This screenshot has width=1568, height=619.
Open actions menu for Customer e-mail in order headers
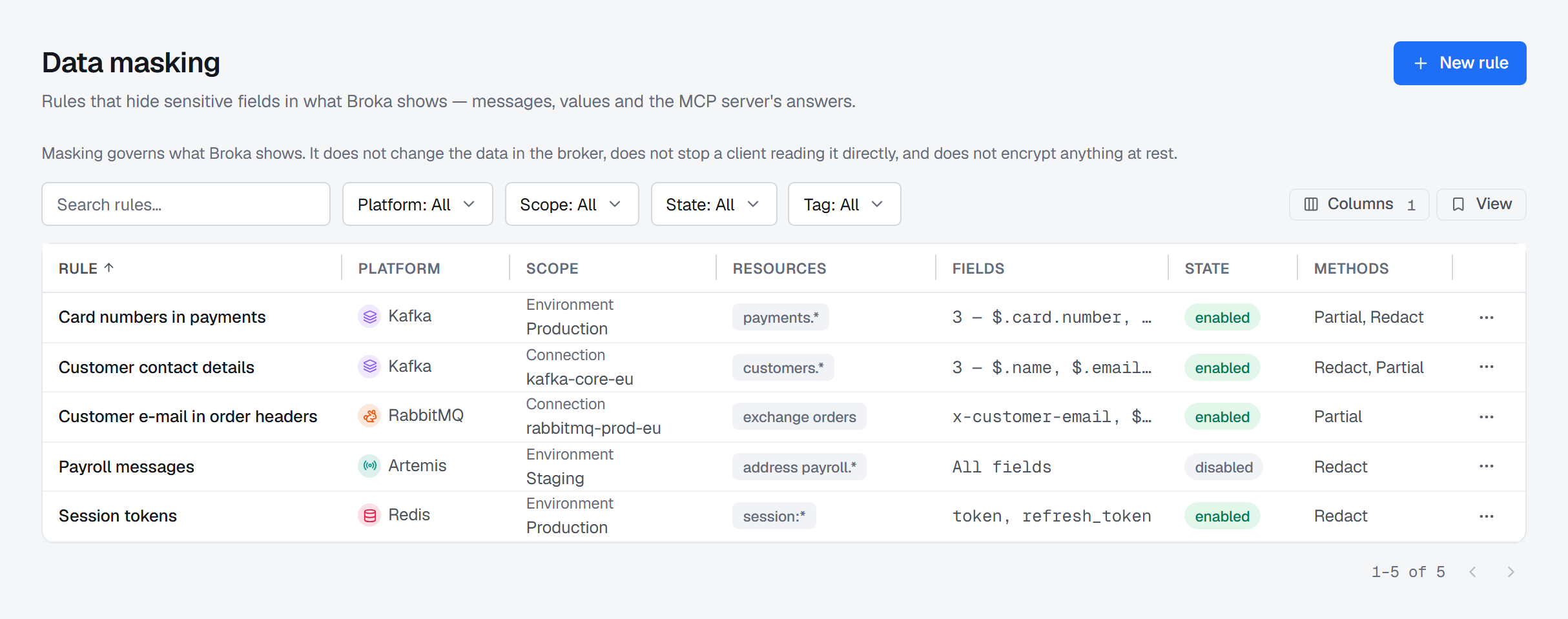click(x=1487, y=417)
